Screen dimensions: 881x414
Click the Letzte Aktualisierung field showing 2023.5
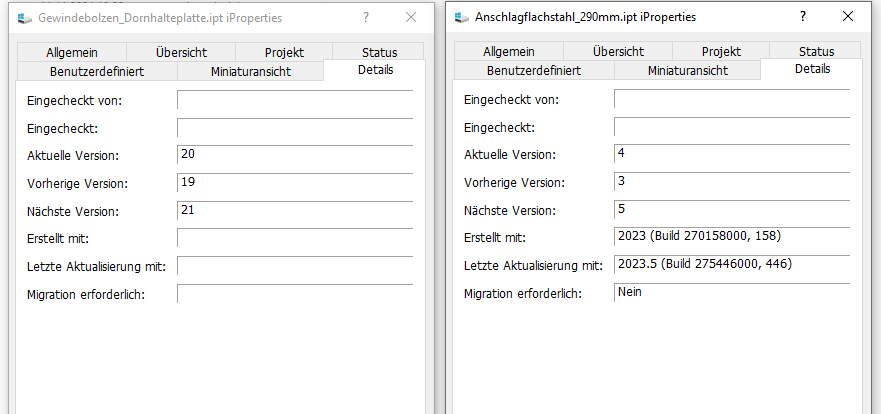pos(732,265)
